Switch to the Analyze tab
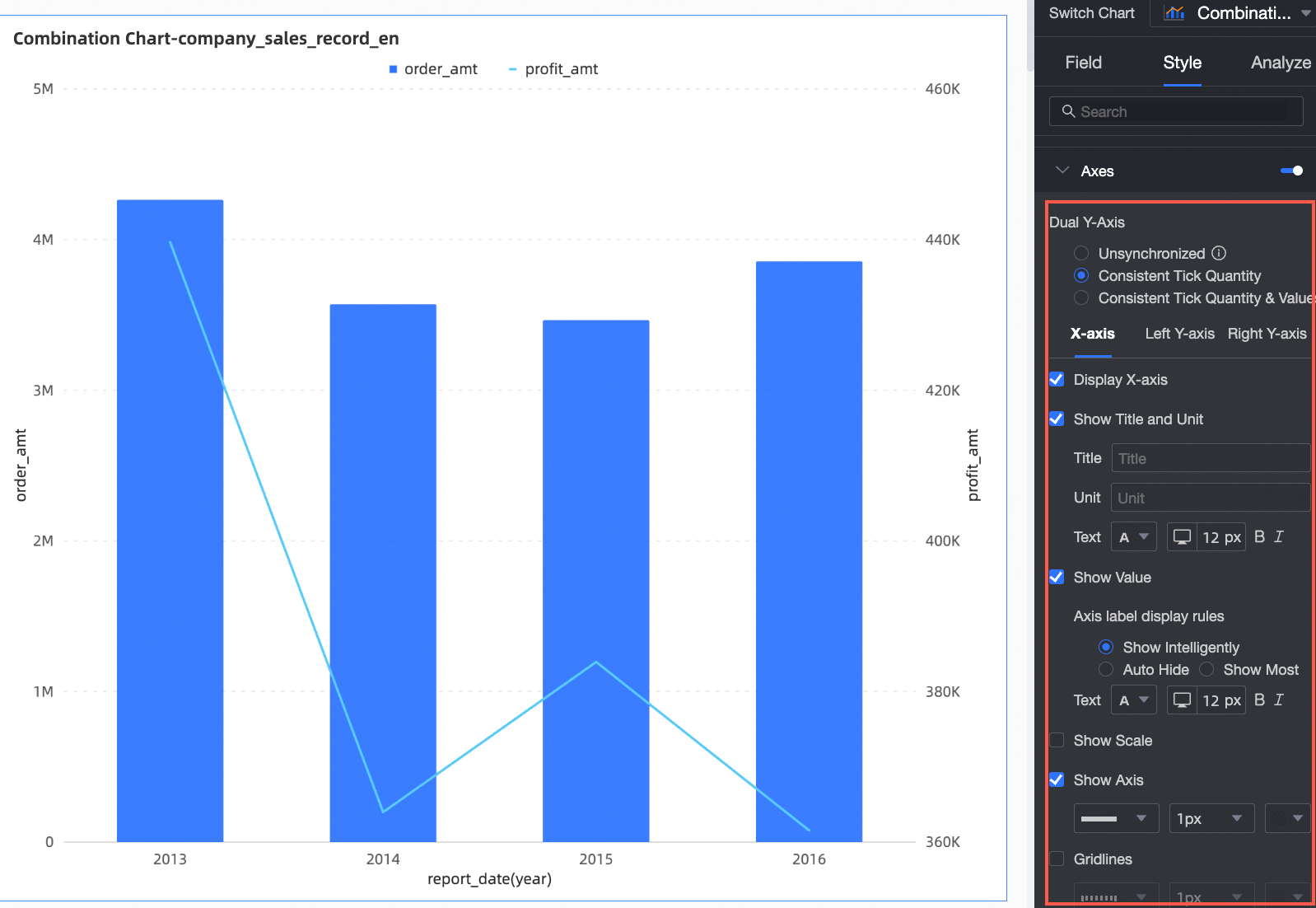 click(x=1281, y=63)
